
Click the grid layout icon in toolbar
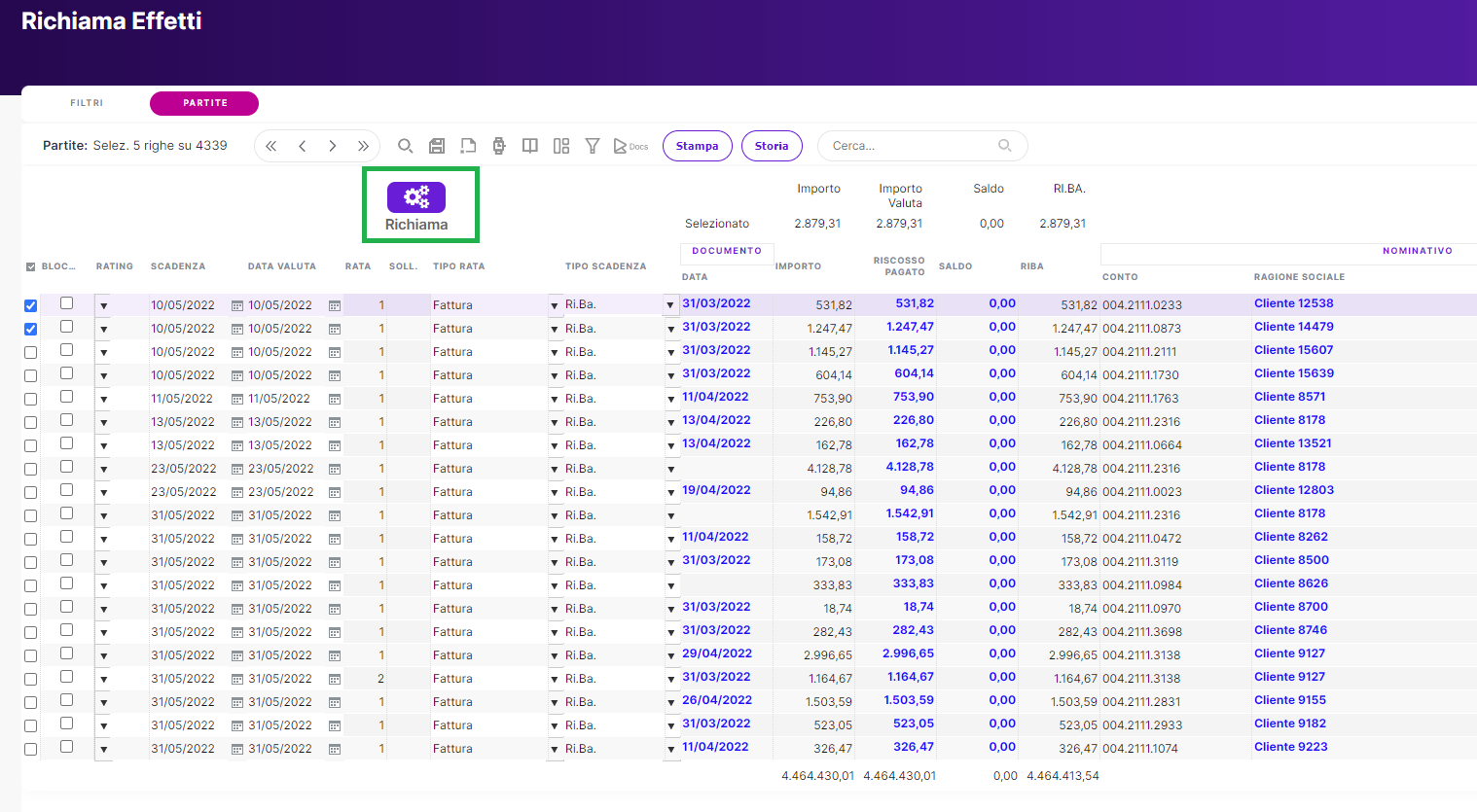(561, 146)
